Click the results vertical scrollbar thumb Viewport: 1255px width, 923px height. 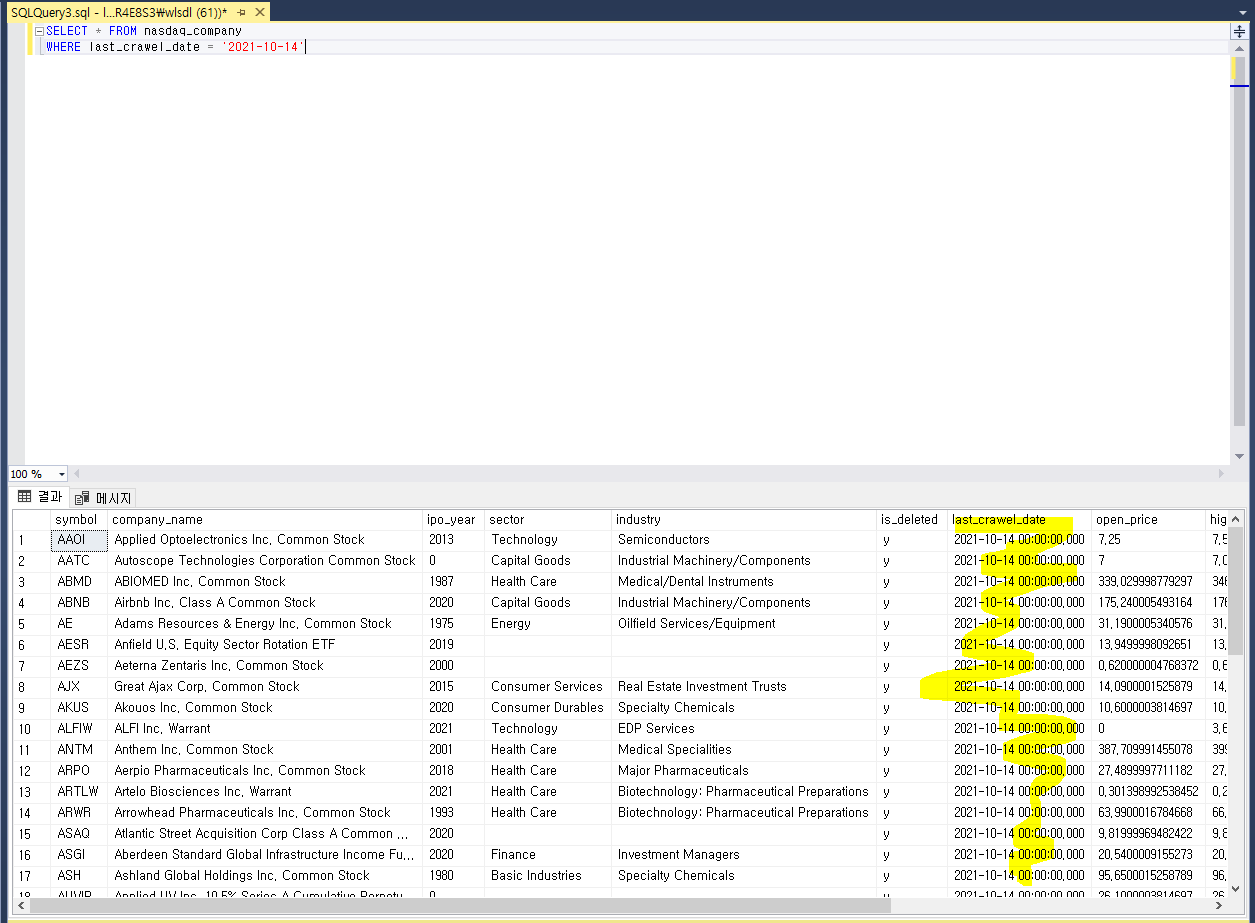(1236, 590)
